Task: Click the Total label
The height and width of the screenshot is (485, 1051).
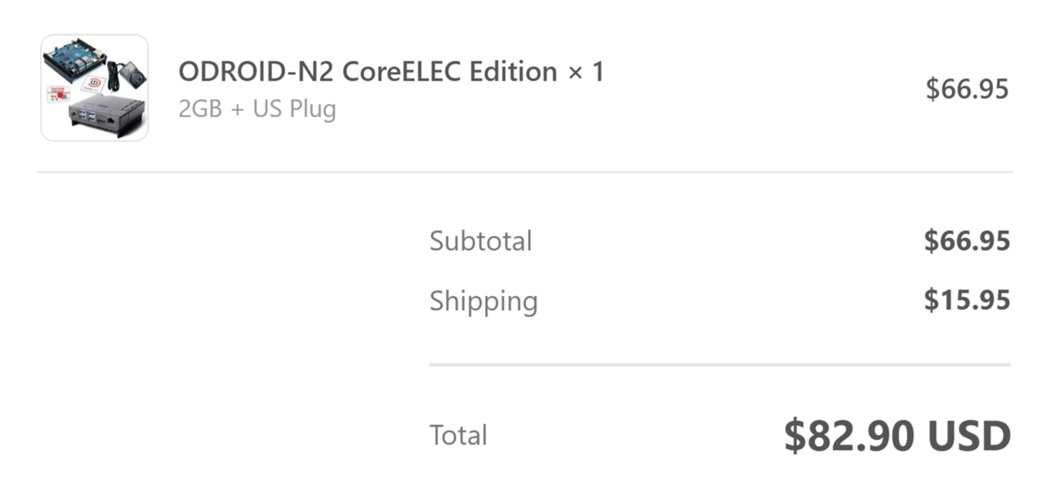Action: pos(458,435)
